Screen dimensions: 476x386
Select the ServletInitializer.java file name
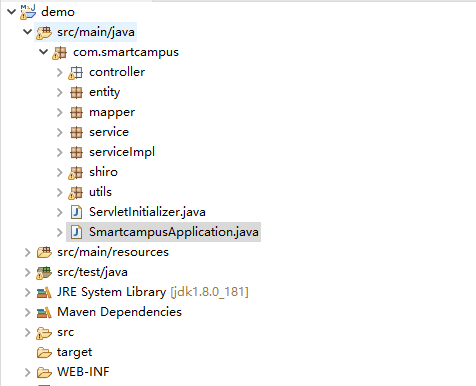pyautogui.click(x=147, y=212)
